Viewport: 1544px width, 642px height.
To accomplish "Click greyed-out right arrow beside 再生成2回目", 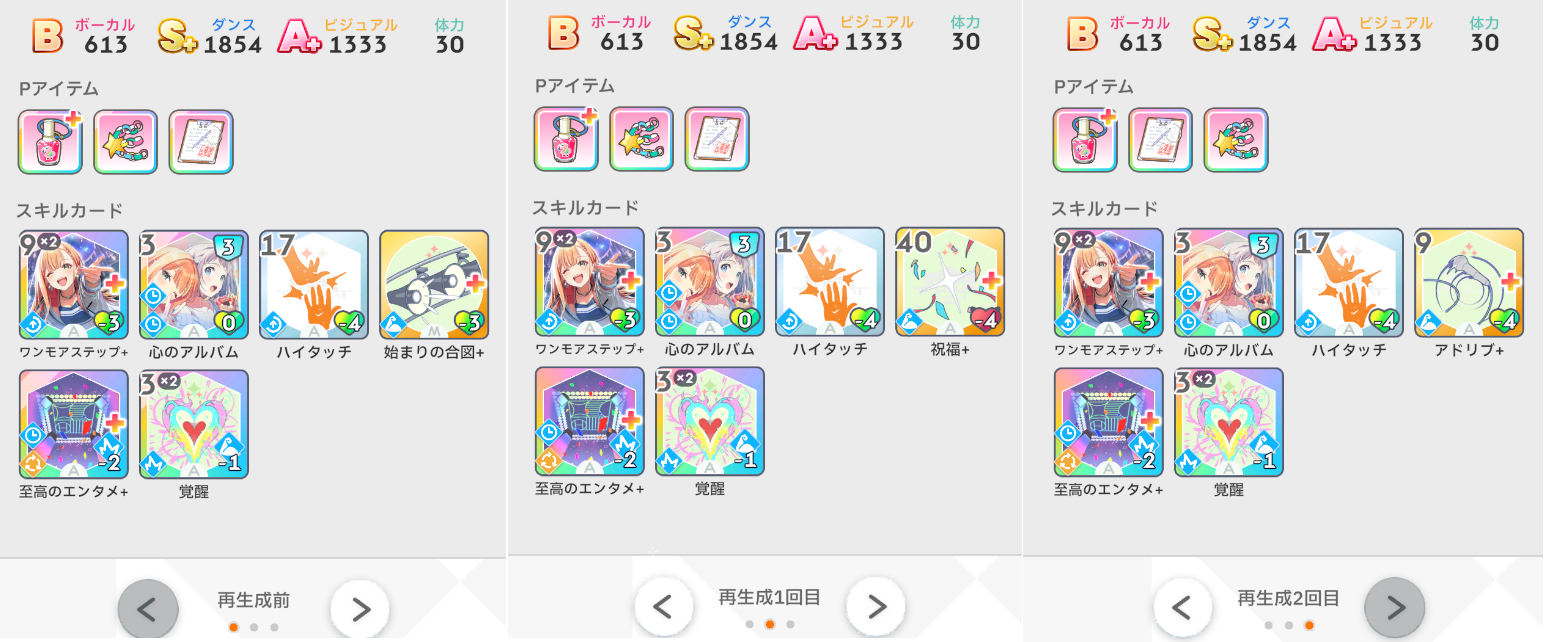I will pyautogui.click(x=1395, y=606).
